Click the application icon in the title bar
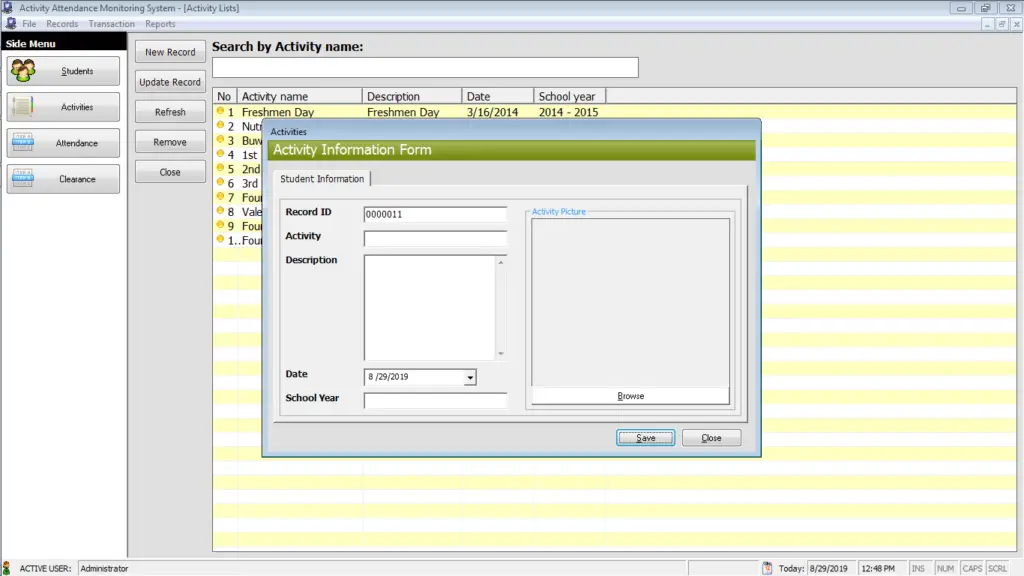 pos(8,7)
